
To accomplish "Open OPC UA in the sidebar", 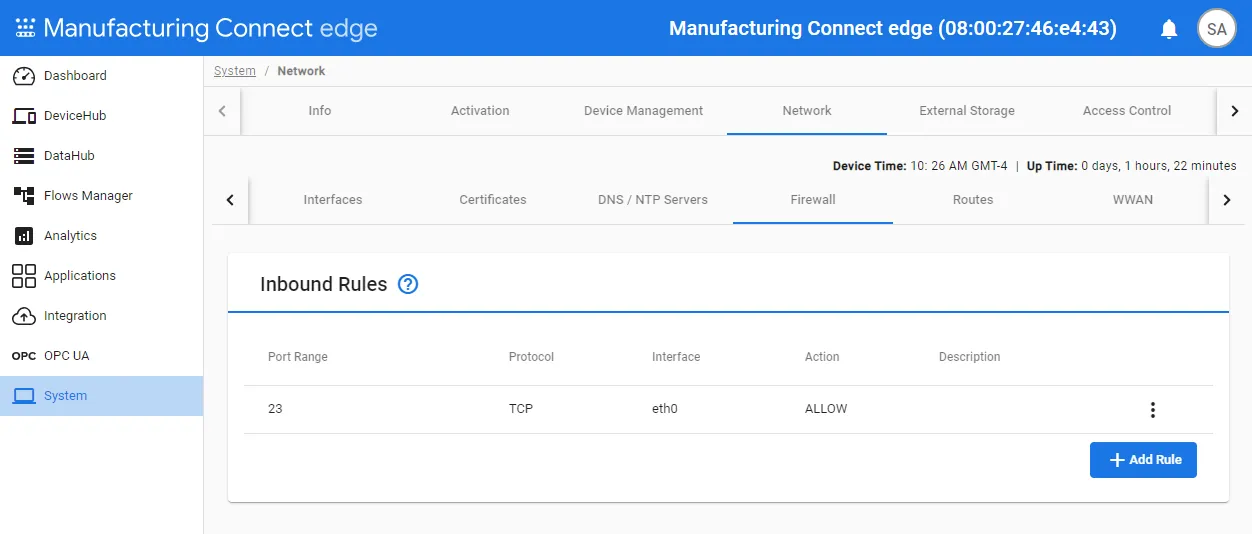I will (x=101, y=356).
